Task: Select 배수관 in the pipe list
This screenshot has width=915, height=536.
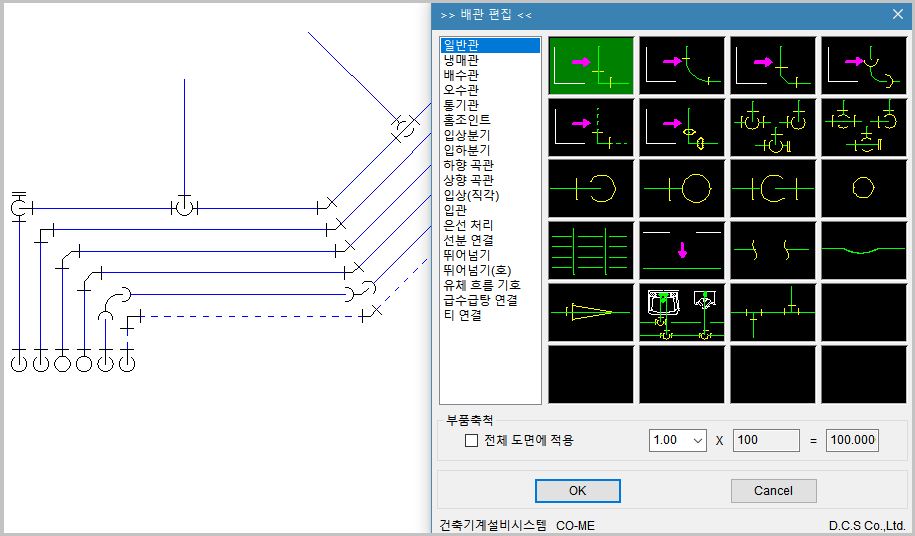Action: pos(461,75)
